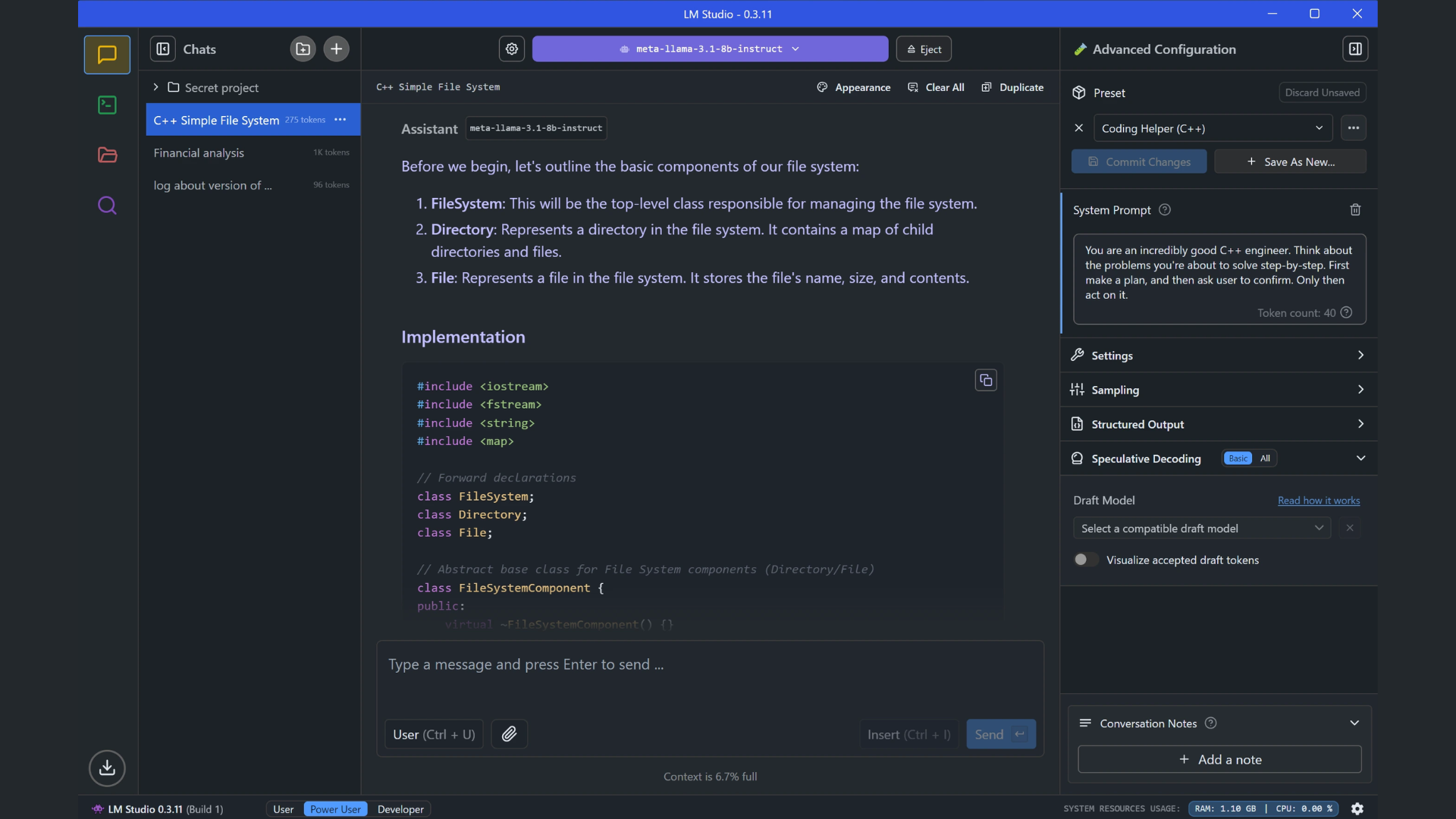Click the meta-llama-3.1-8b-instruct assistant badge
Viewport: 1456px width, 819px height.
click(536, 128)
